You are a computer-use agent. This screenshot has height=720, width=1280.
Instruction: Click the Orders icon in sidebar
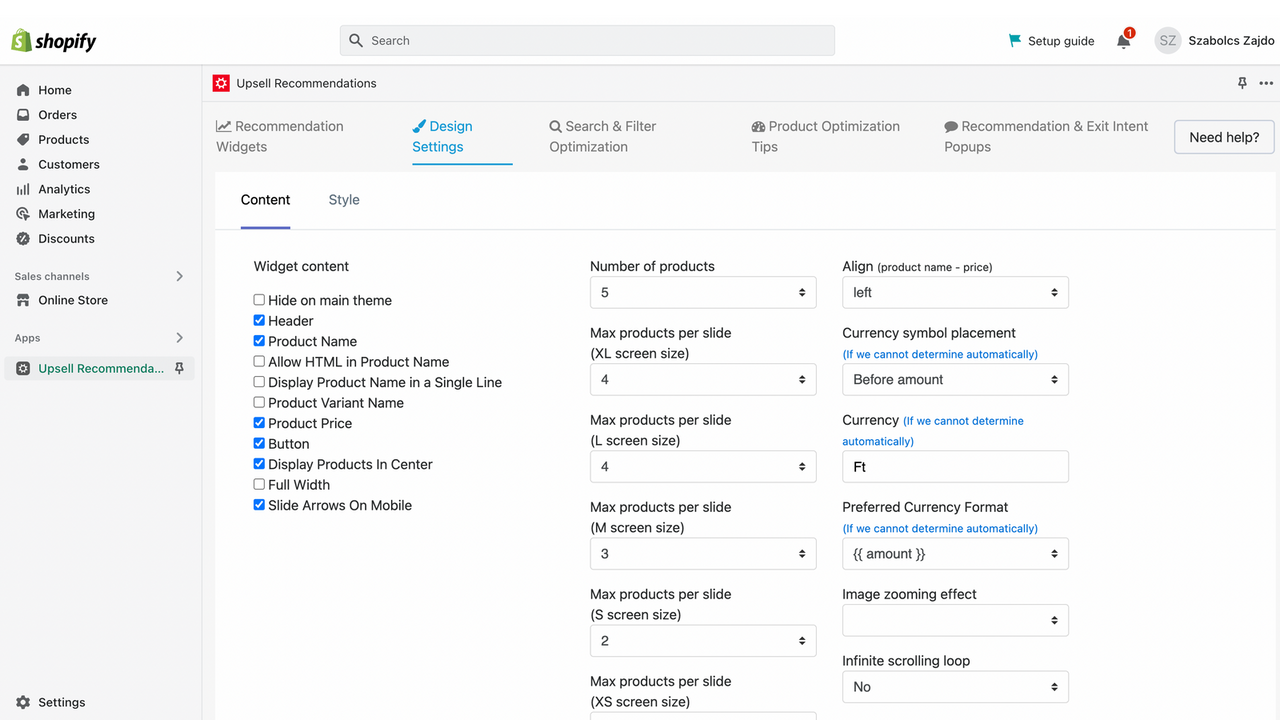23,115
